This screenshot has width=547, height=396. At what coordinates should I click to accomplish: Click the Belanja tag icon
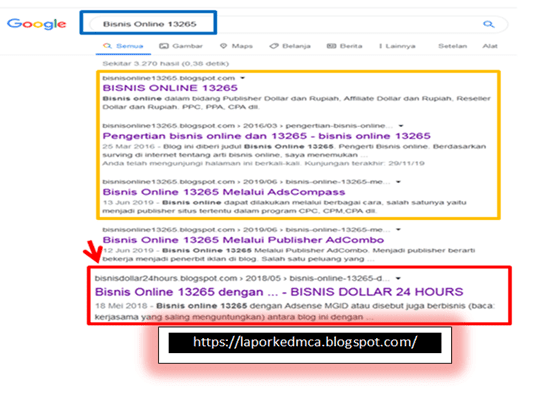tap(274, 46)
